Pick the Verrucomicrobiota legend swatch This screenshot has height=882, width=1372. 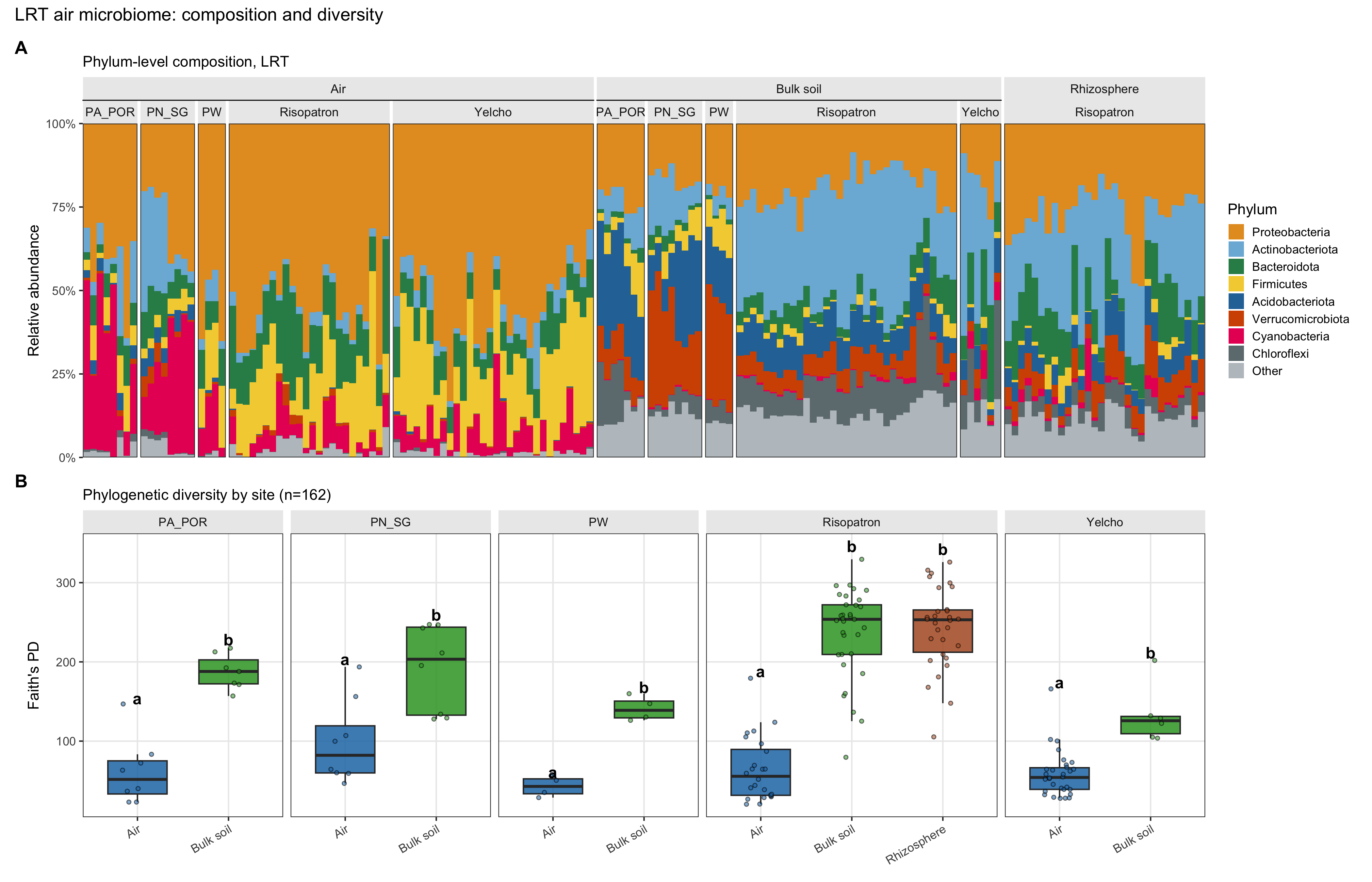click(x=1236, y=319)
